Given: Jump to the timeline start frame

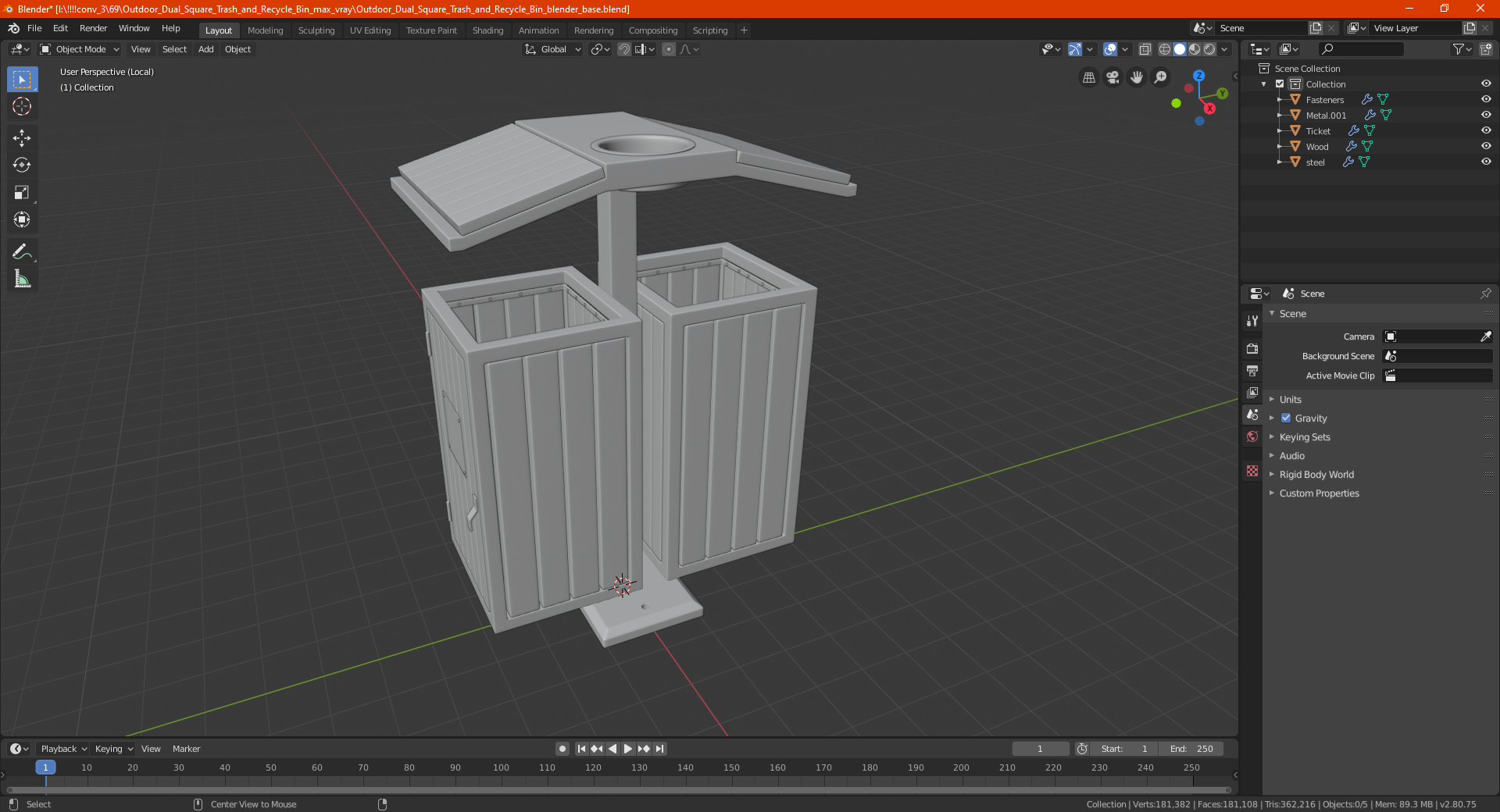Looking at the screenshot, I should (x=581, y=749).
